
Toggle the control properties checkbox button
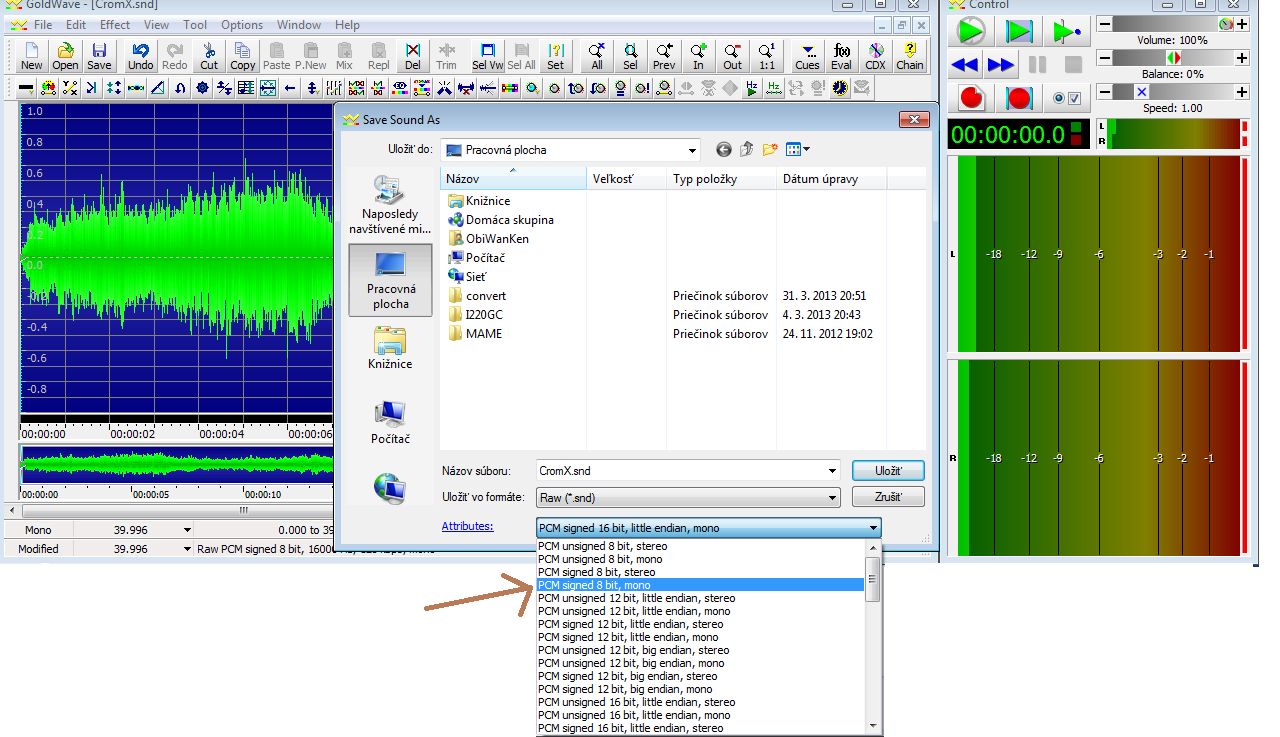[x=1067, y=98]
